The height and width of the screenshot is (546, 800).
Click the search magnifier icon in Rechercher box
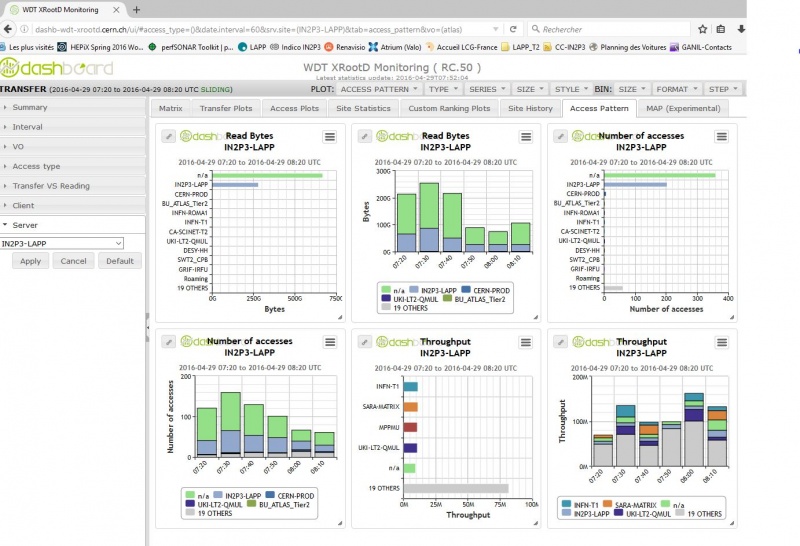pos(535,29)
